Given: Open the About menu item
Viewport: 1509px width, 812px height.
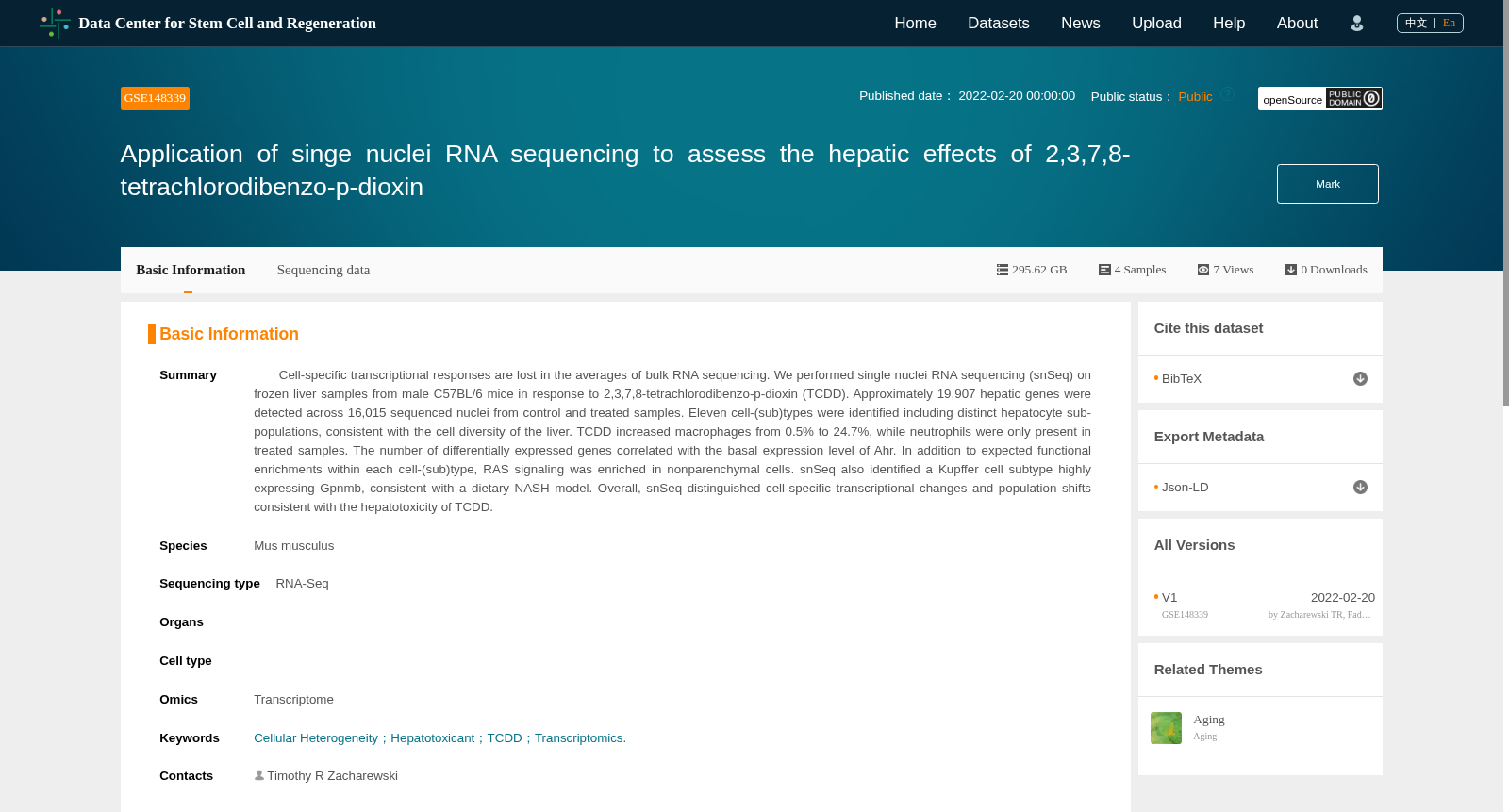Looking at the screenshot, I should (x=1297, y=23).
